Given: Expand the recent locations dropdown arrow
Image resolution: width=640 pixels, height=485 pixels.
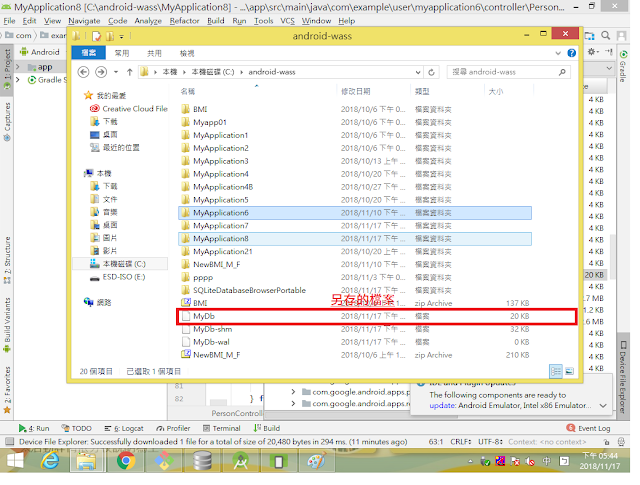Looking at the screenshot, I should coord(116,72).
